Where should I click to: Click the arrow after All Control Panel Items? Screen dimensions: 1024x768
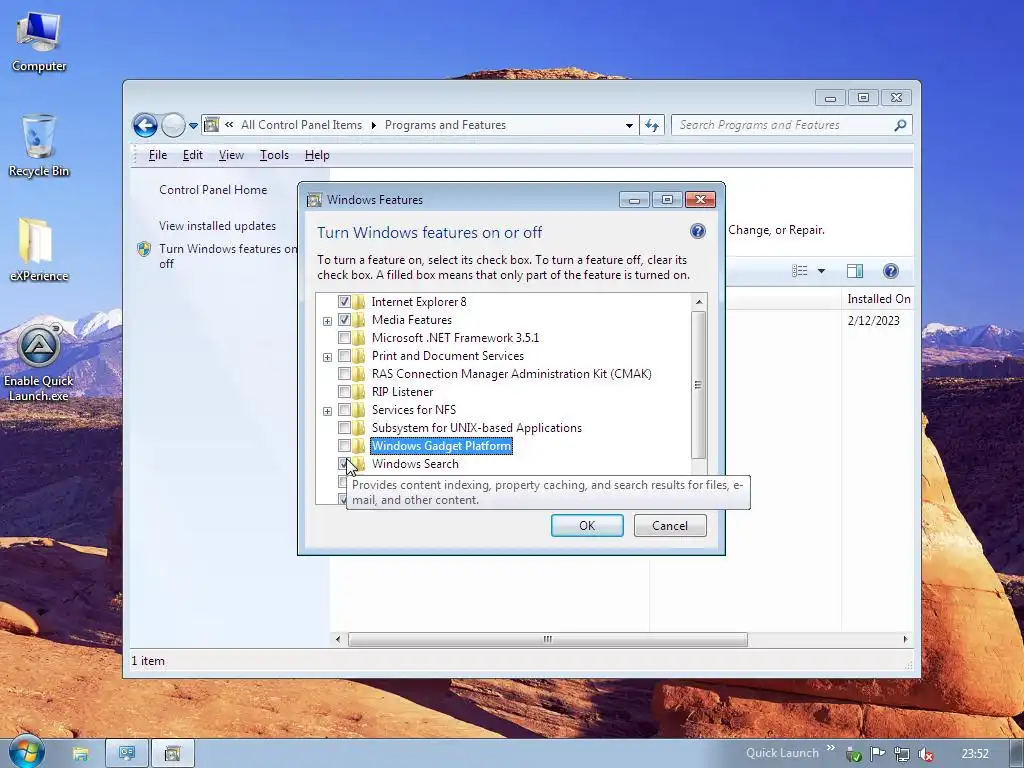point(374,125)
